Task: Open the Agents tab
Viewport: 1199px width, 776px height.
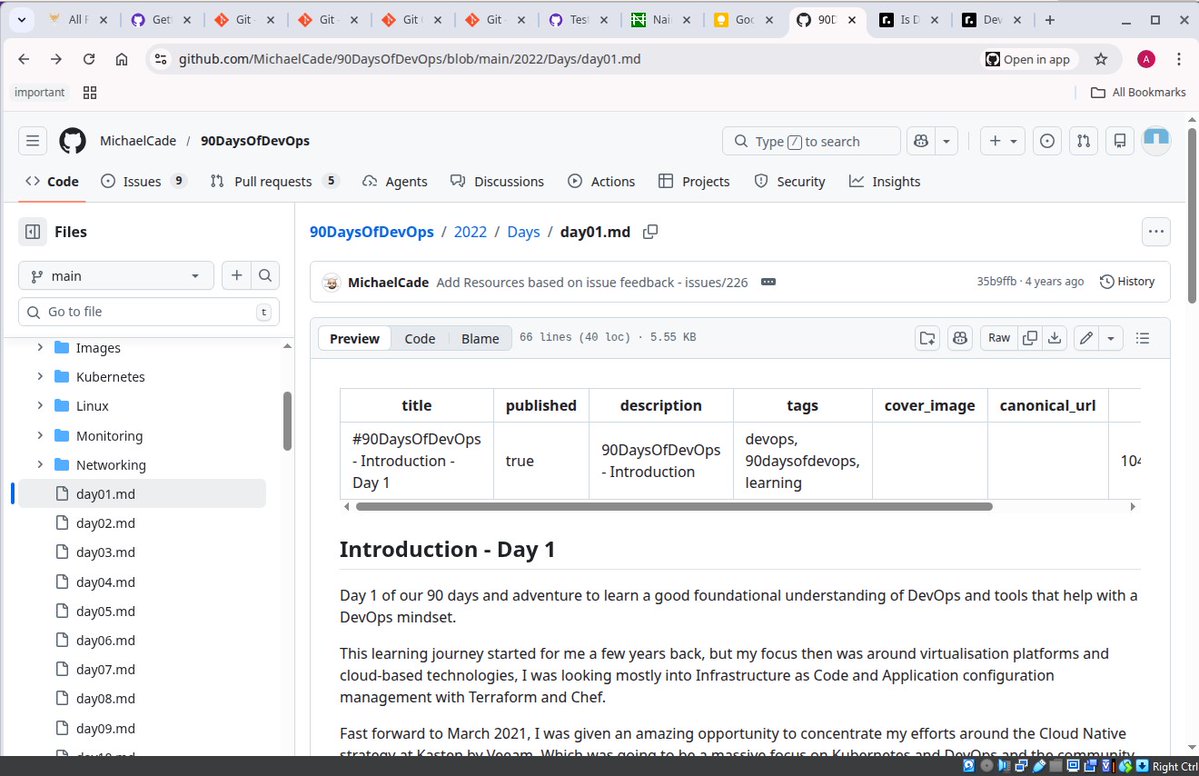Action: pos(395,181)
